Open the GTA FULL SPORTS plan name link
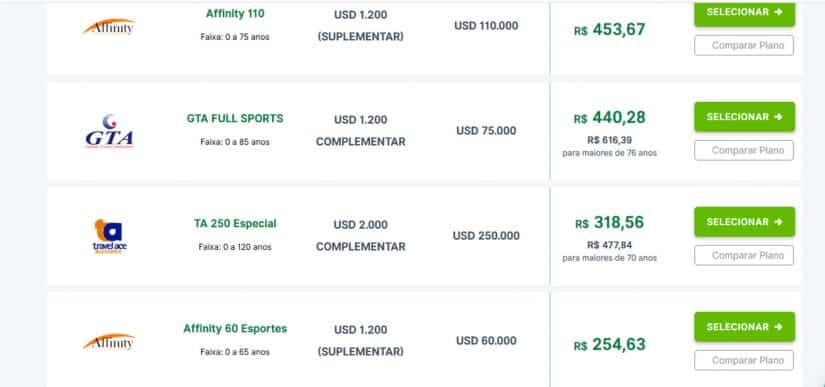This screenshot has width=825, height=387. [x=235, y=118]
